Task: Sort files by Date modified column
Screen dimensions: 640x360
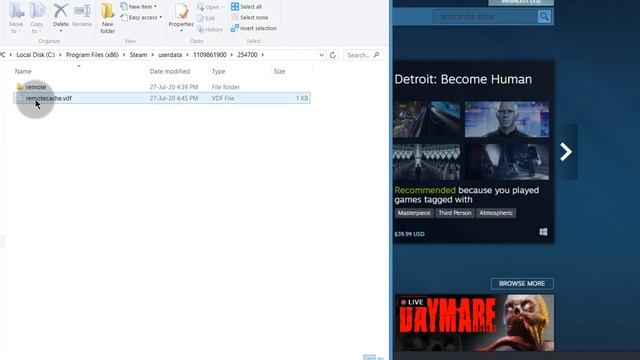Action: click(x=169, y=71)
